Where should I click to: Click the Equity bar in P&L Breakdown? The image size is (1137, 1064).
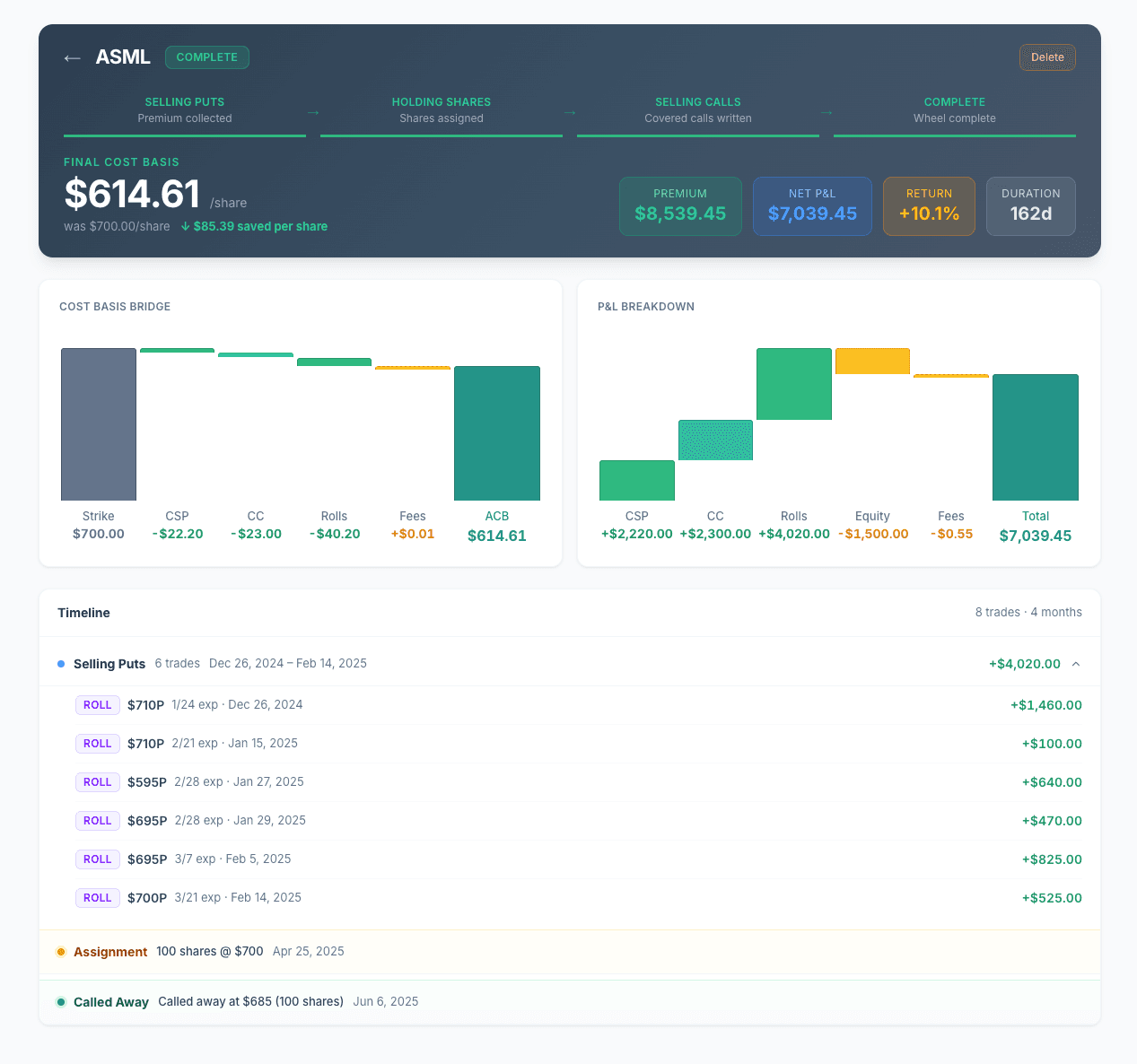(x=872, y=361)
